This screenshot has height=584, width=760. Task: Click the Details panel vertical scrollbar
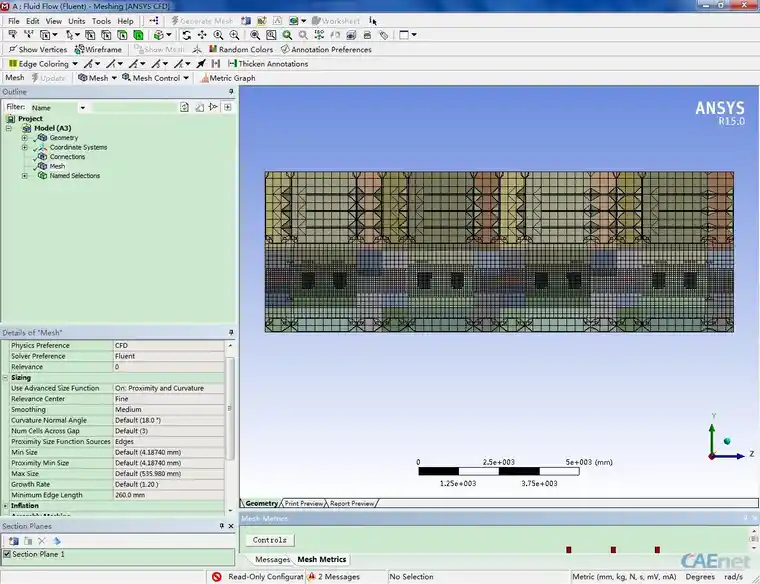click(x=230, y=409)
